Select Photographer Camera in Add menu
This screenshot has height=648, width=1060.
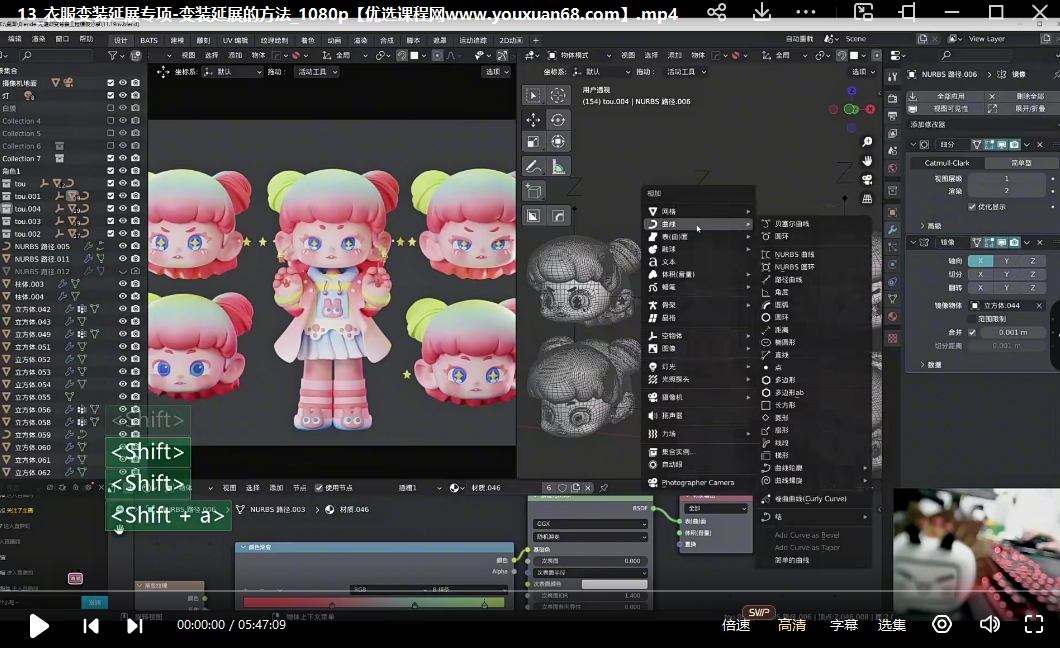698,482
